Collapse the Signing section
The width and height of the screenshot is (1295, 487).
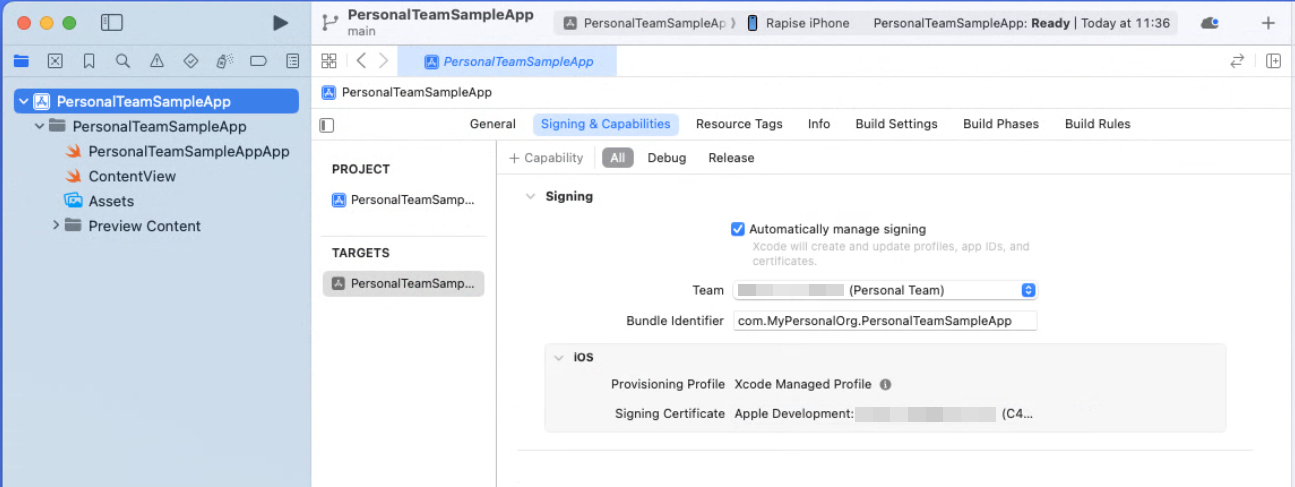[x=531, y=197]
